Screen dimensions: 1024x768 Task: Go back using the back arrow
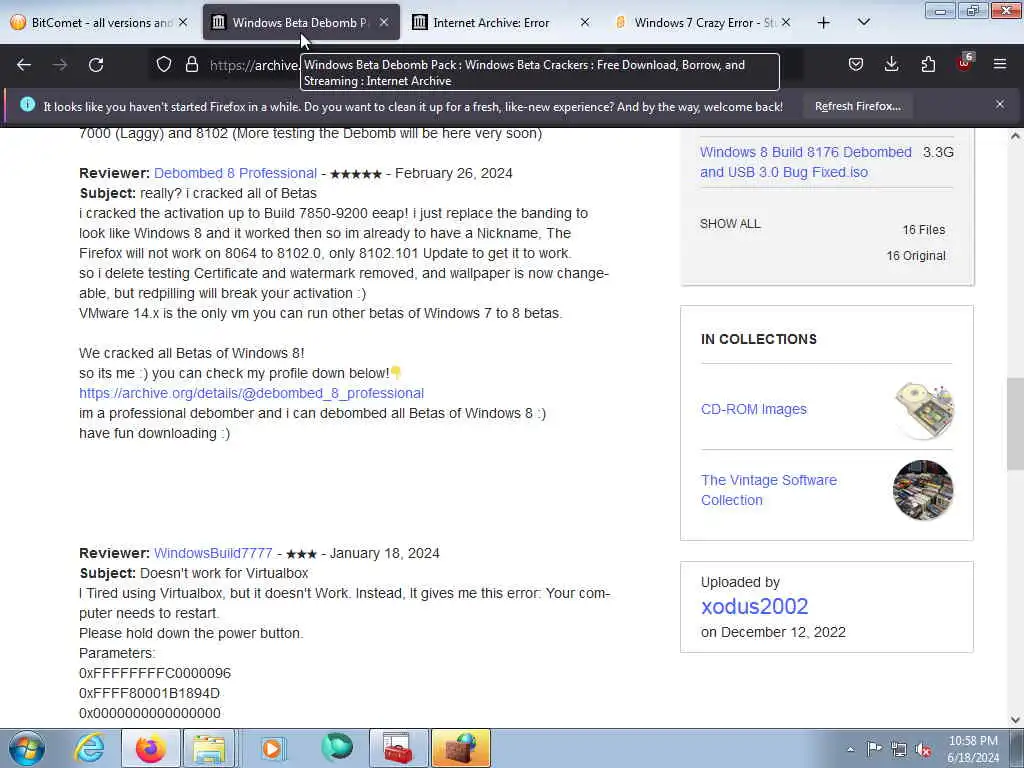coord(24,65)
